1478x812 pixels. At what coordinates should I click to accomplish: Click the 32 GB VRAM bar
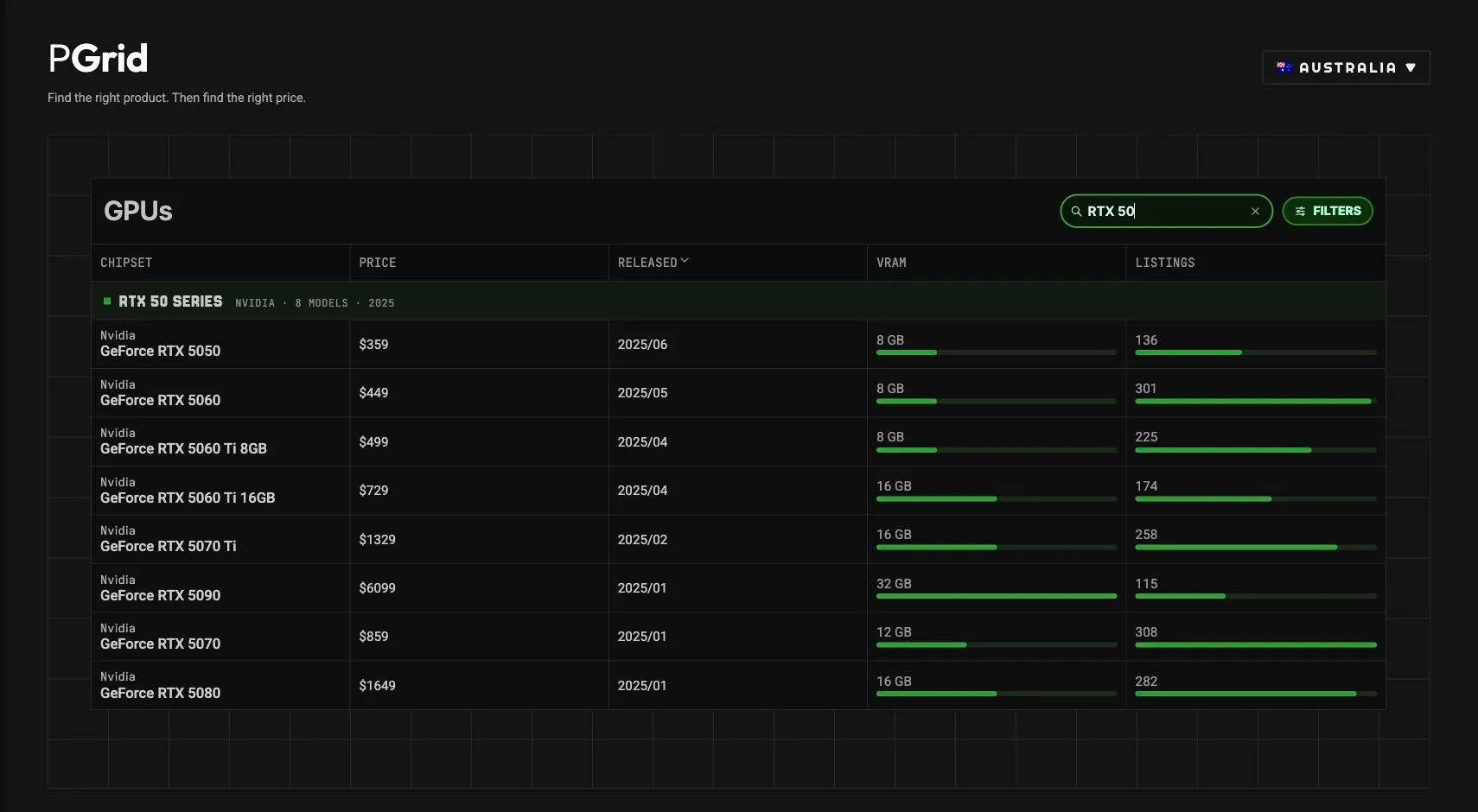pos(997,596)
